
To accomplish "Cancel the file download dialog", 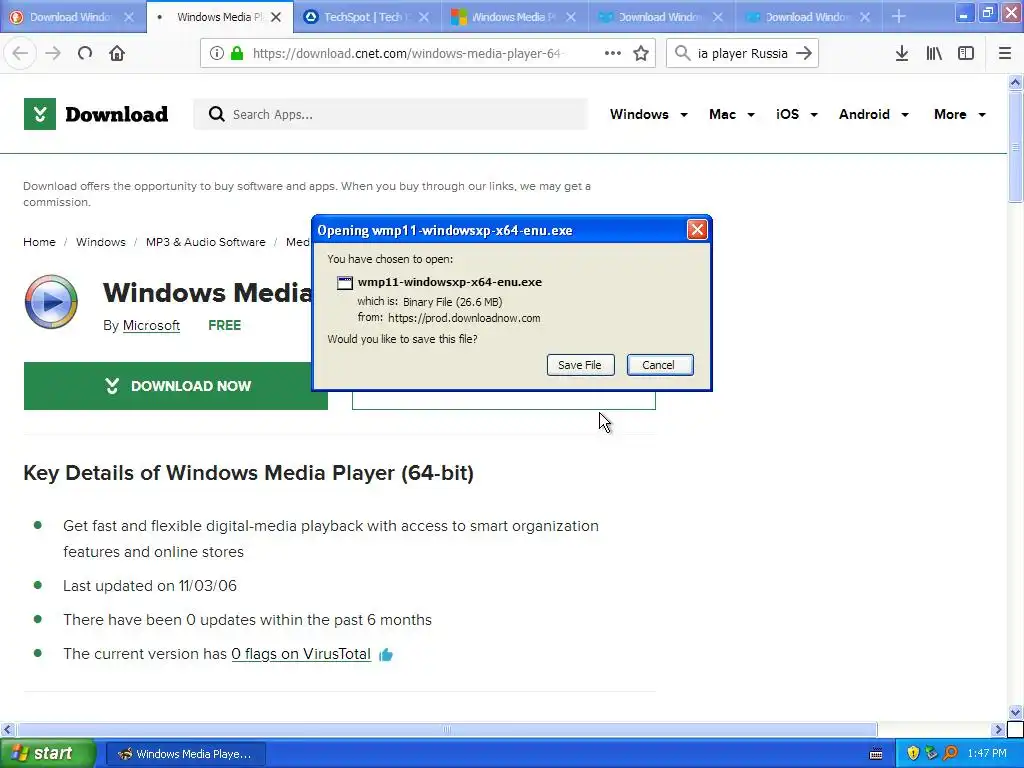I will click(x=659, y=365).
